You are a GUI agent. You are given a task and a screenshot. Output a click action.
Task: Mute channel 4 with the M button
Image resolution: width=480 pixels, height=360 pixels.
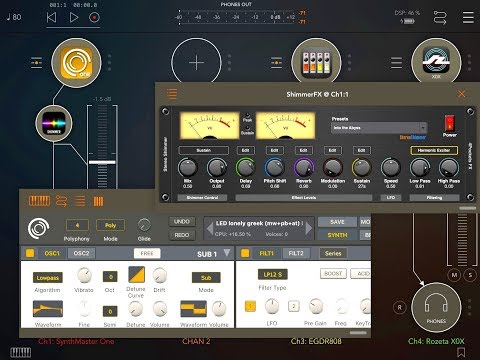coord(454,275)
